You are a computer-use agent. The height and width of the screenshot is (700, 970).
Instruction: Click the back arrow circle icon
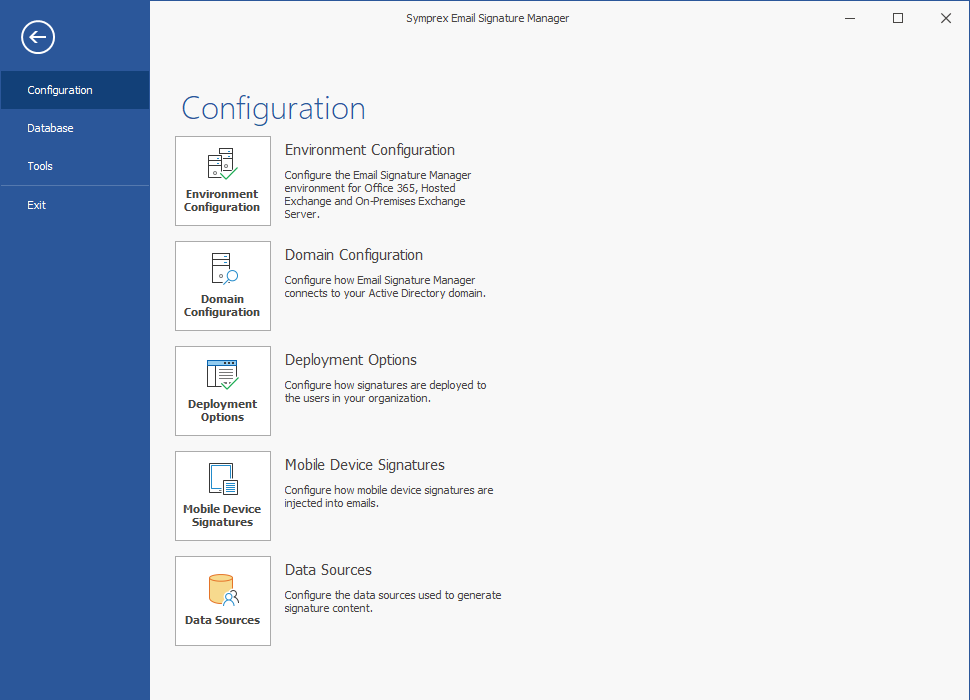coord(38,37)
